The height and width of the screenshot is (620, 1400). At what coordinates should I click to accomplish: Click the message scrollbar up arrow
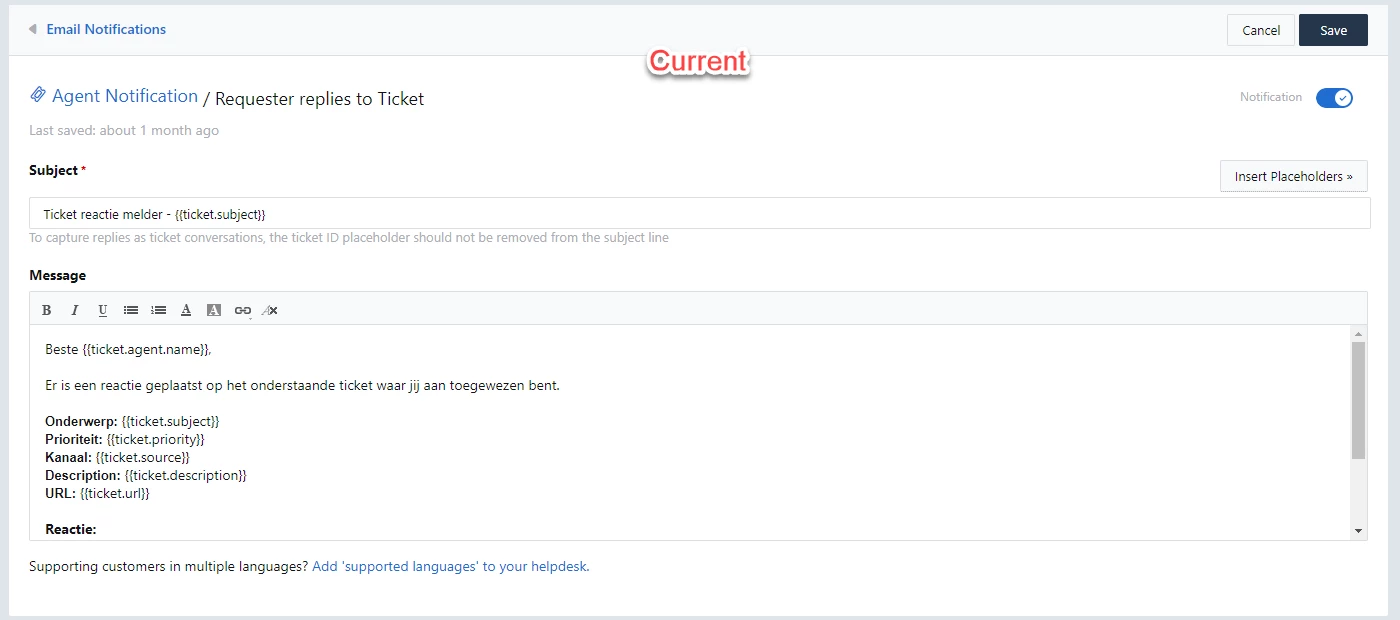1358,333
